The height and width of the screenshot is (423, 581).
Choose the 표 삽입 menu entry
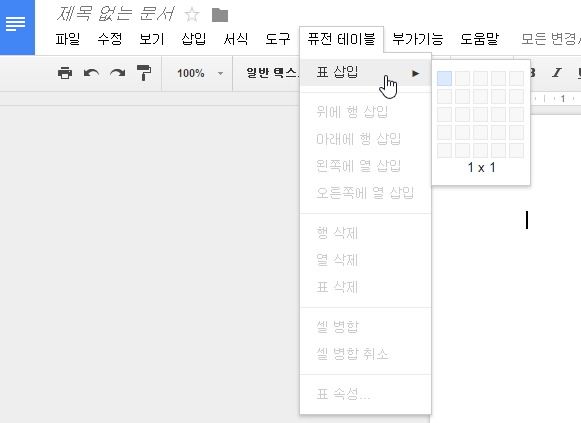click(x=365, y=73)
